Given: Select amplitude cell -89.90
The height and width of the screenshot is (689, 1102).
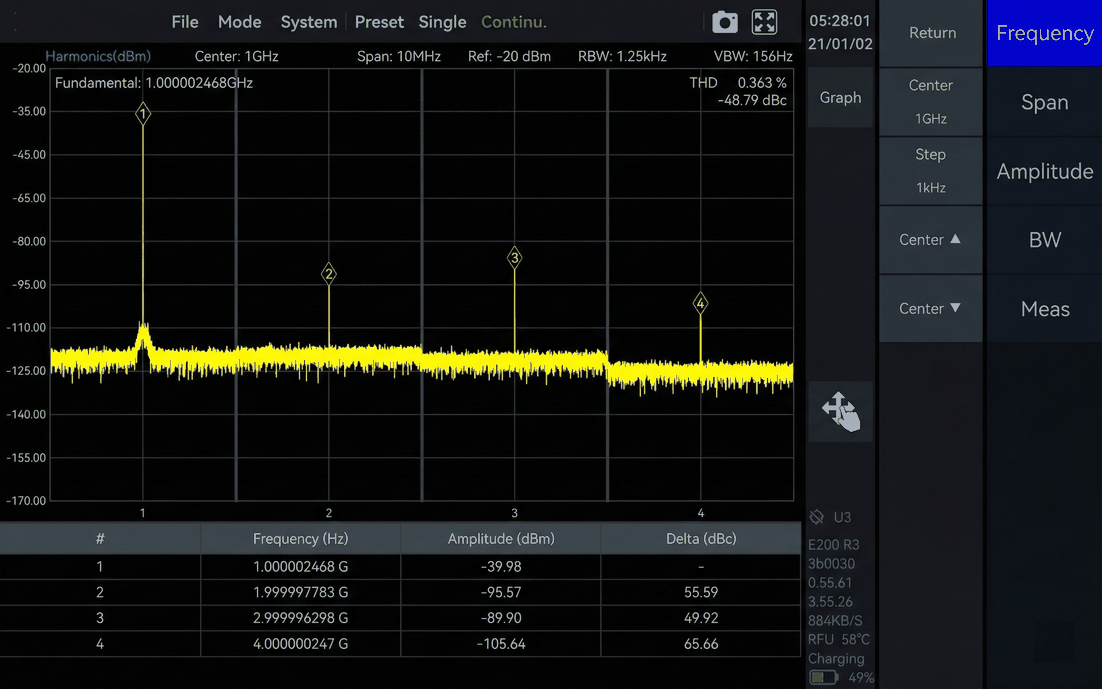Looking at the screenshot, I should click(501, 618).
